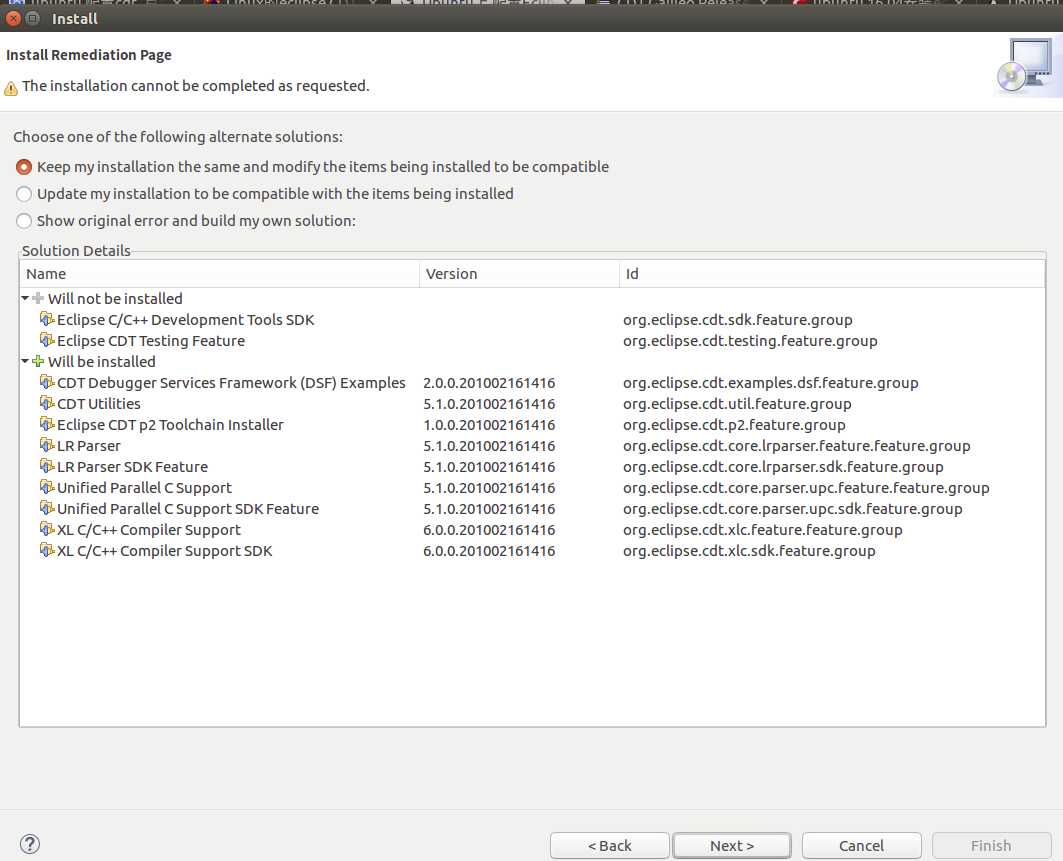Collapse the 'Will be installed' tree group
This screenshot has height=861, width=1063.
pos(25,361)
